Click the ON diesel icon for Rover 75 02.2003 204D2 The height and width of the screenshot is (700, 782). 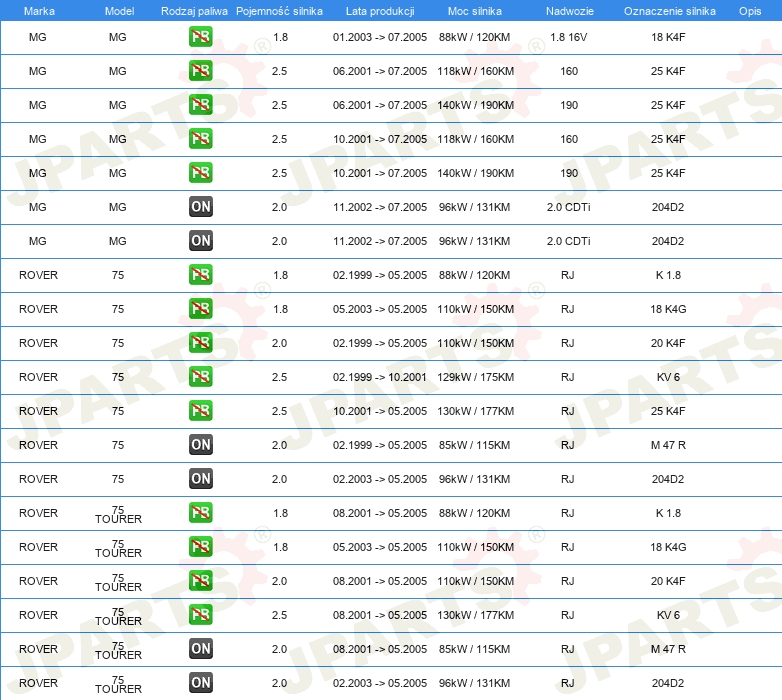(x=200, y=479)
